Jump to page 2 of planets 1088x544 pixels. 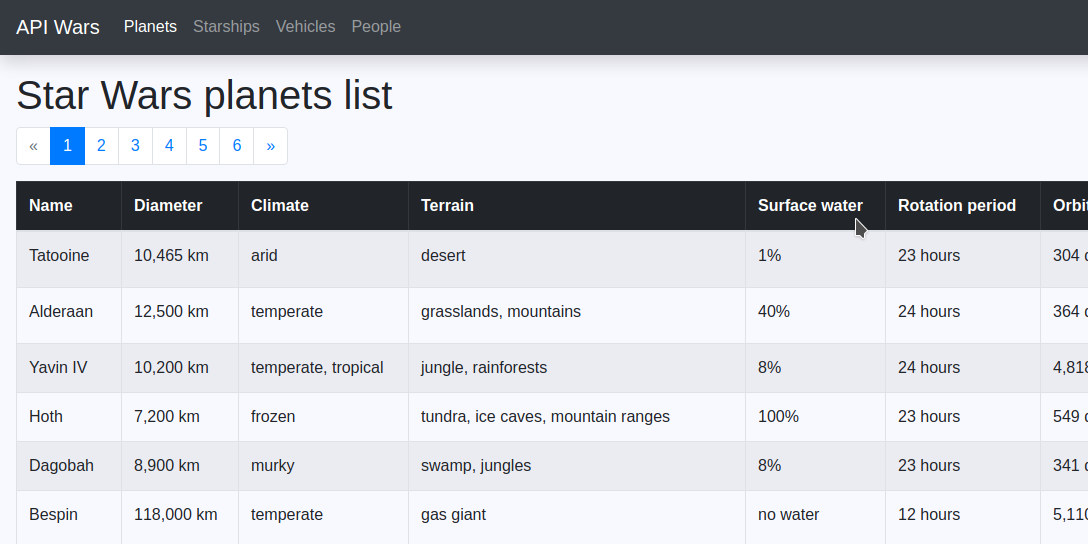point(101,146)
